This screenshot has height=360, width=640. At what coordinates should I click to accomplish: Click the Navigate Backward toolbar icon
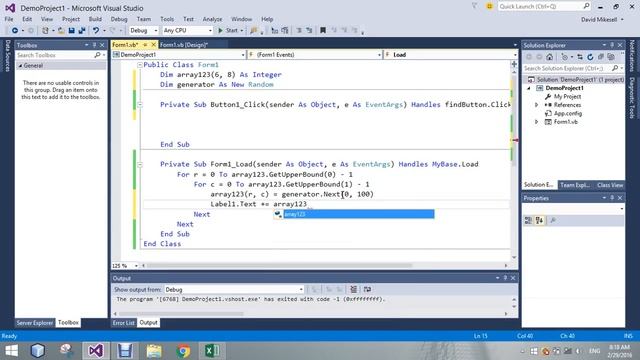(15, 31)
